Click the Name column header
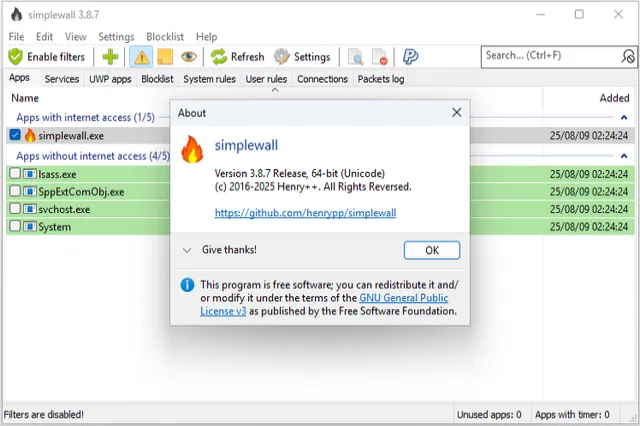This screenshot has height=426, width=640. tap(25, 98)
